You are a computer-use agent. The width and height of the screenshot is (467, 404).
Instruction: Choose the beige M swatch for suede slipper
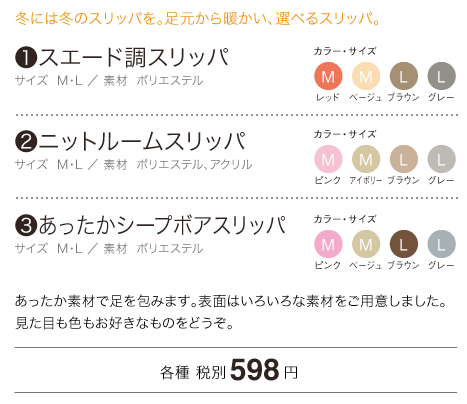coord(366,76)
